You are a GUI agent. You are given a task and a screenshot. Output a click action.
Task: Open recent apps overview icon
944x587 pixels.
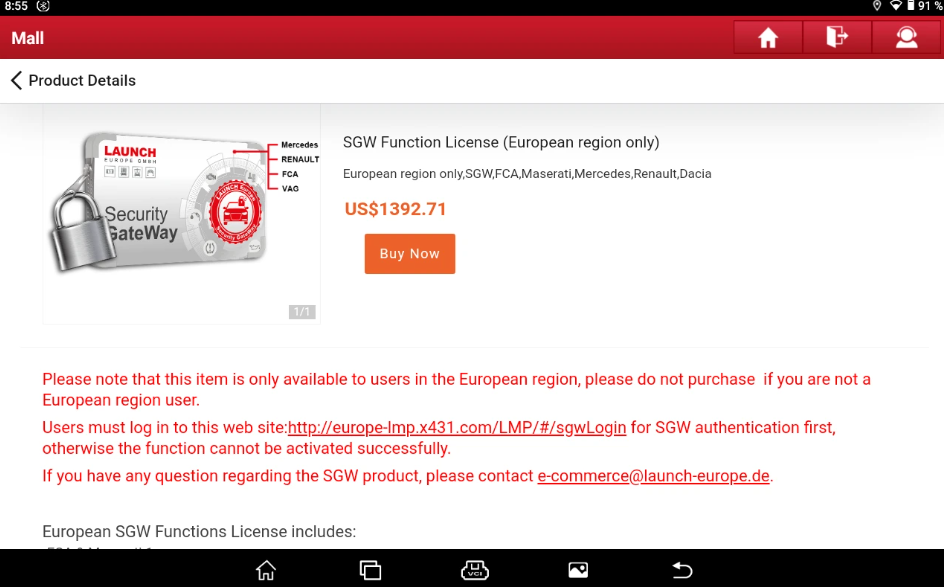click(370, 570)
